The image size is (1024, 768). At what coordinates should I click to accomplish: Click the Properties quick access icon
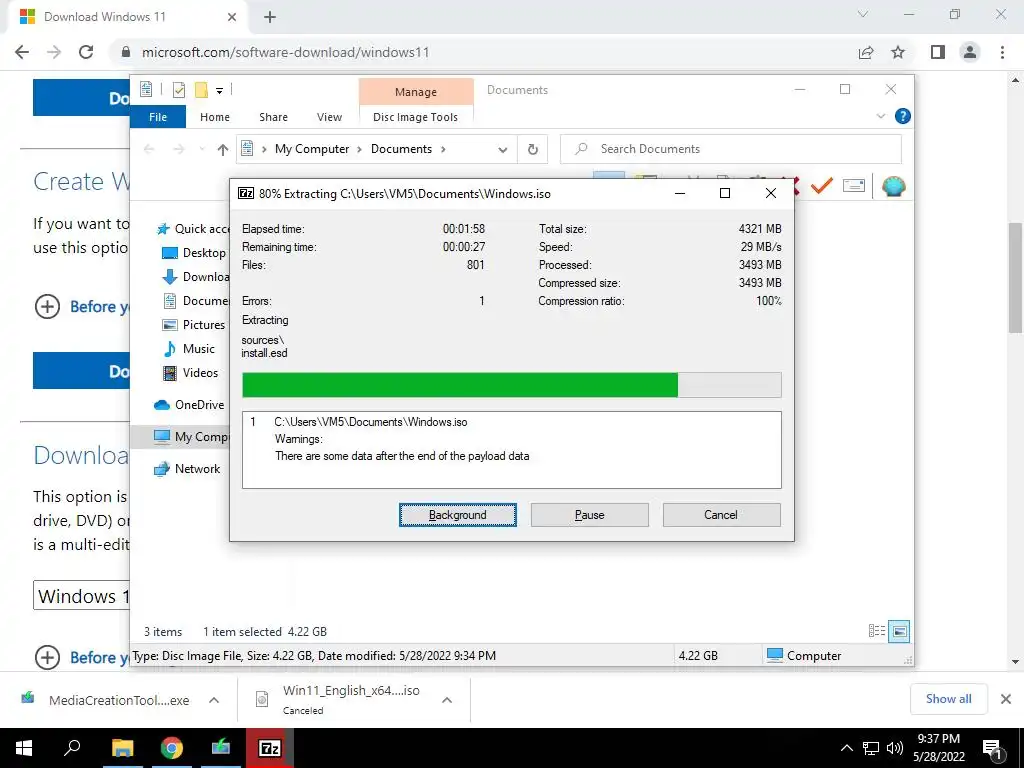click(178, 89)
